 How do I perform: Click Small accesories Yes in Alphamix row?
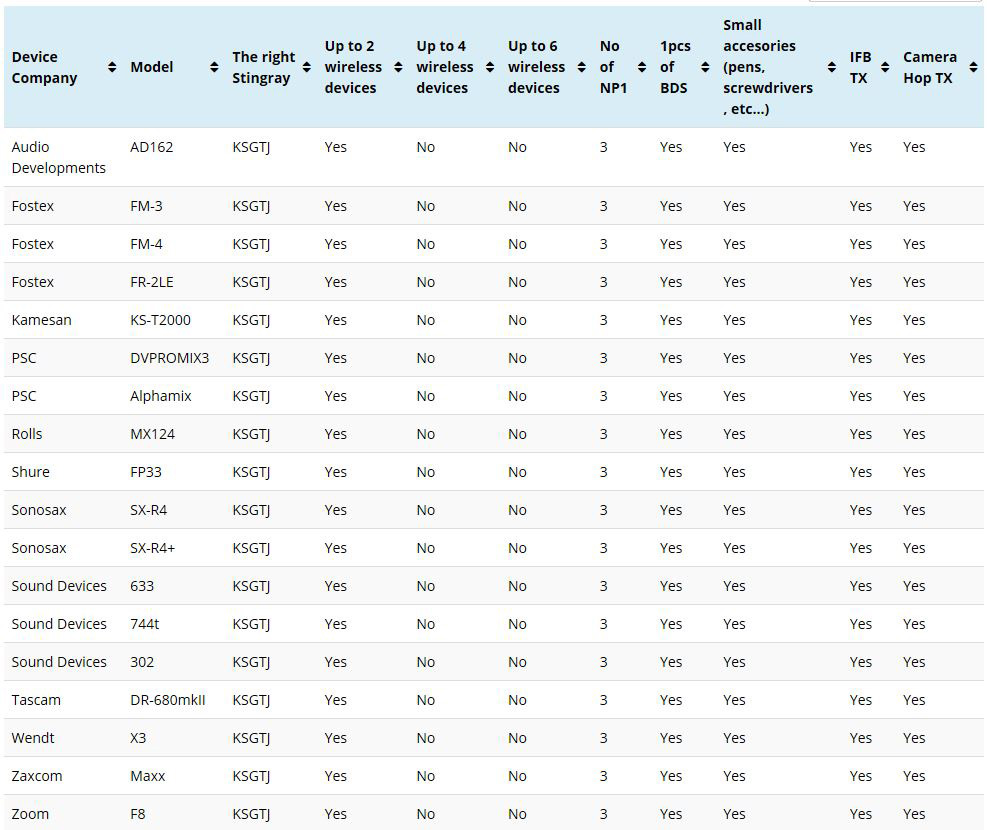[x=734, y=396]
